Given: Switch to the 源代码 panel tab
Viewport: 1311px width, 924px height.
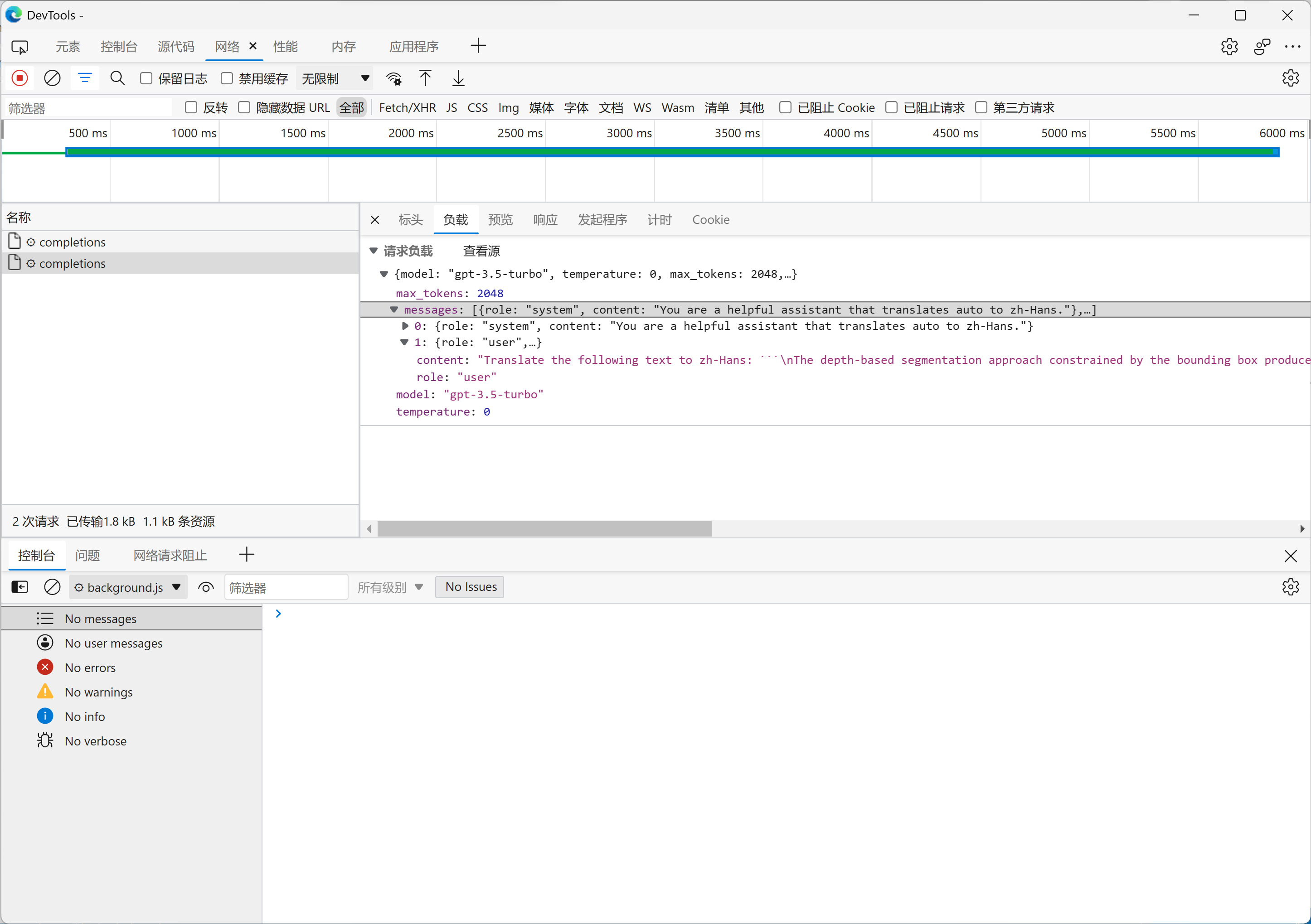Looking at the screenshot, I should (x=176, y=47).
